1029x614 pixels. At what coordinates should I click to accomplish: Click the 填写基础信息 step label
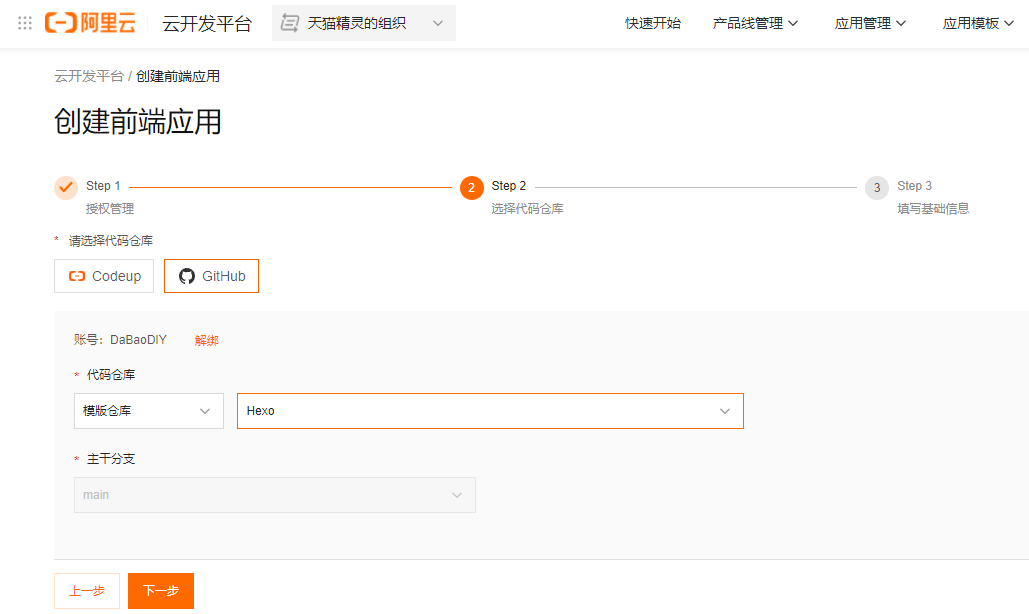tap(933, 209)
